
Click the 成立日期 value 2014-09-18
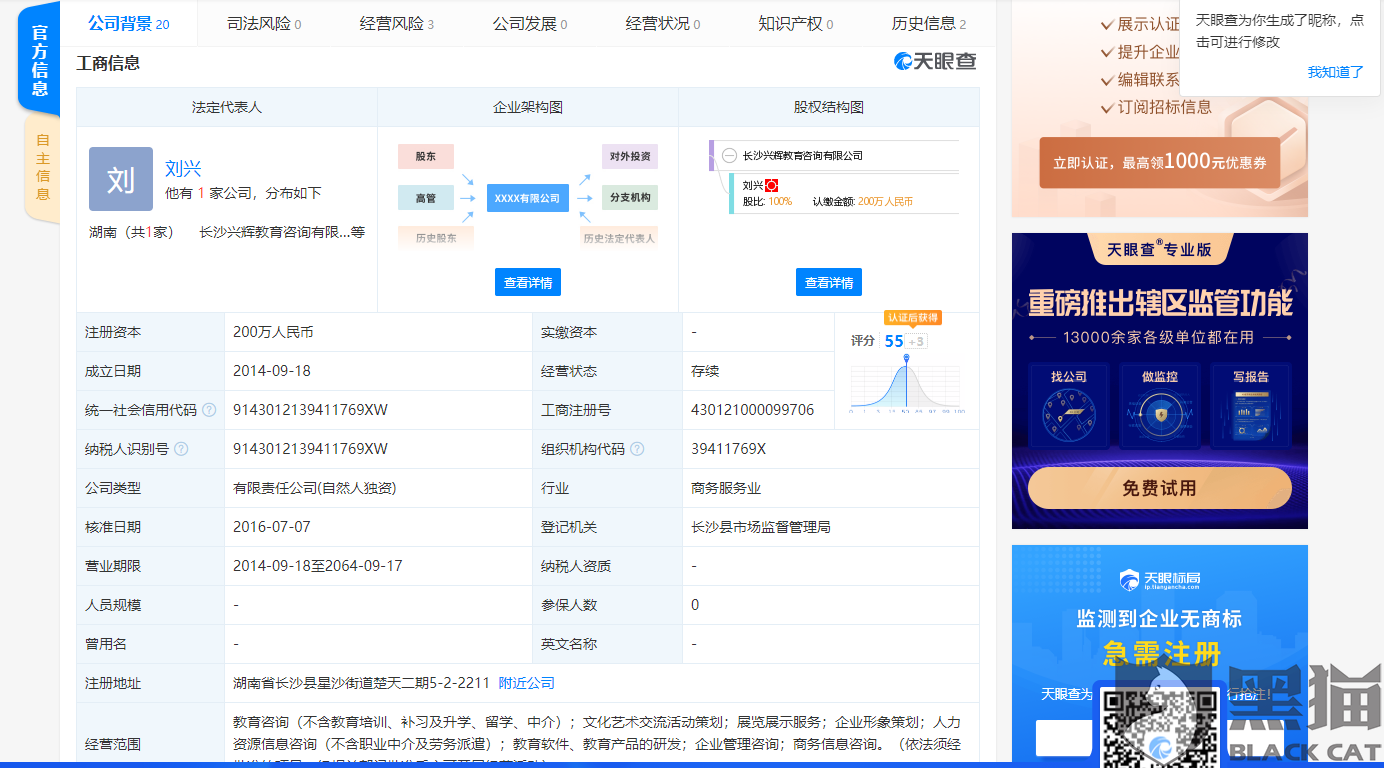coord(272,371)
